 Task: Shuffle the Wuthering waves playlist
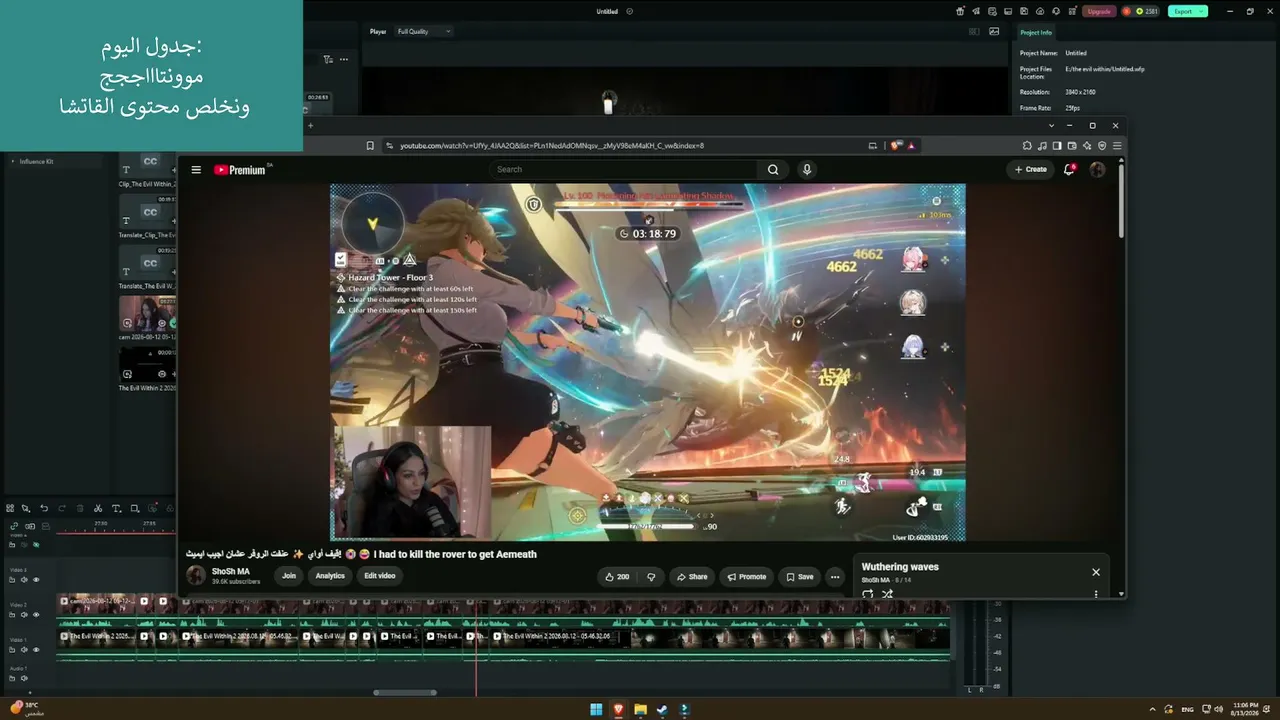[887, 594]
